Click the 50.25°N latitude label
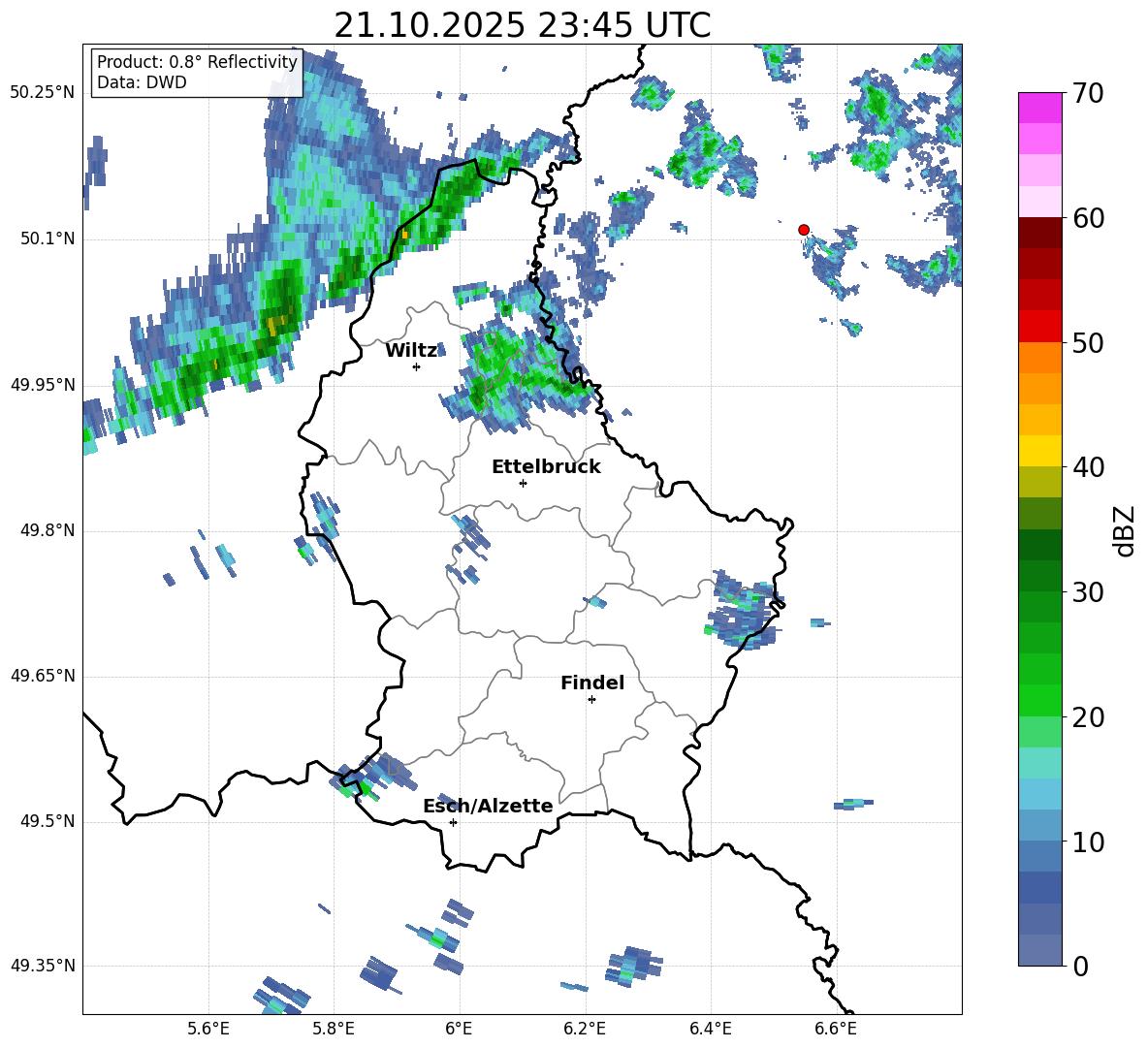The image size is (1148, 1048). (x=42, y=93)
